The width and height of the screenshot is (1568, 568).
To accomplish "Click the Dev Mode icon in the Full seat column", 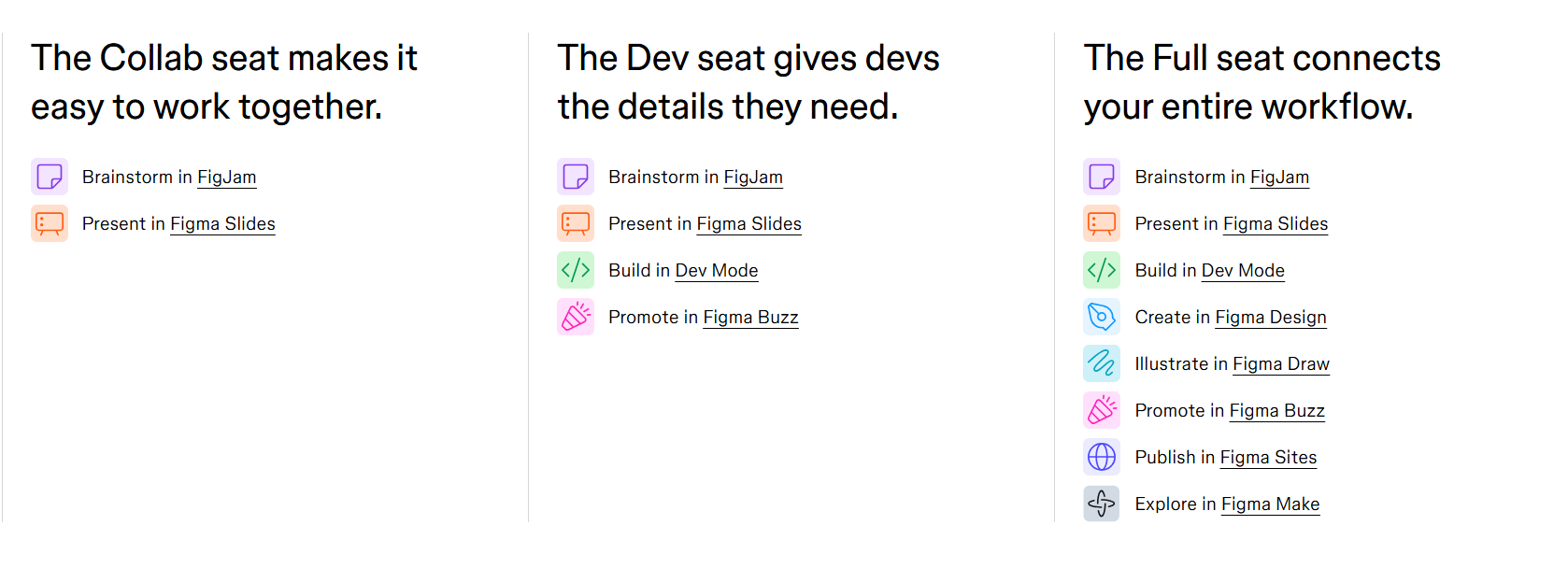I will pos(1102,270).
